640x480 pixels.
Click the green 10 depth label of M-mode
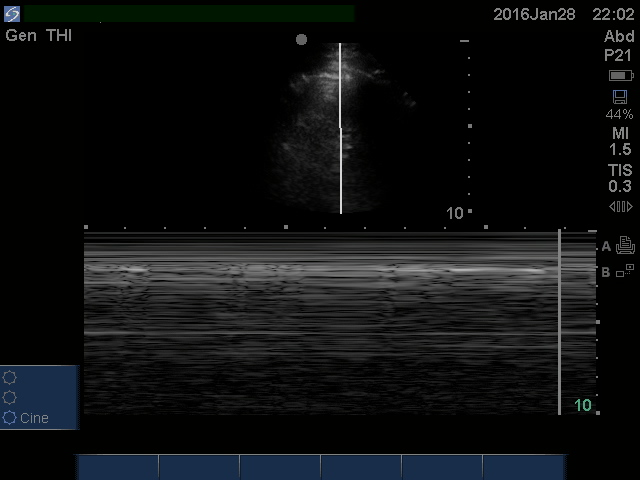(x=583, y=405)
